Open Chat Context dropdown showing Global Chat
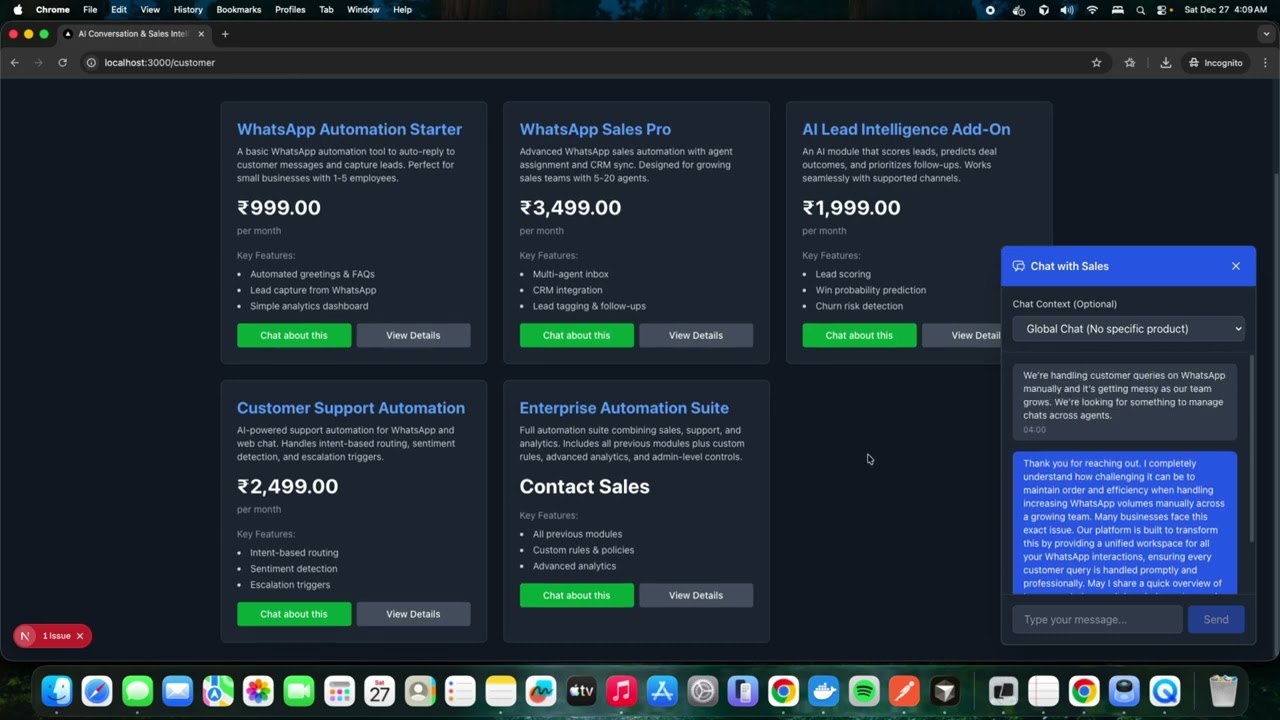The height and width of the screenshot is (720, 1280). (x=1128, y=328)
